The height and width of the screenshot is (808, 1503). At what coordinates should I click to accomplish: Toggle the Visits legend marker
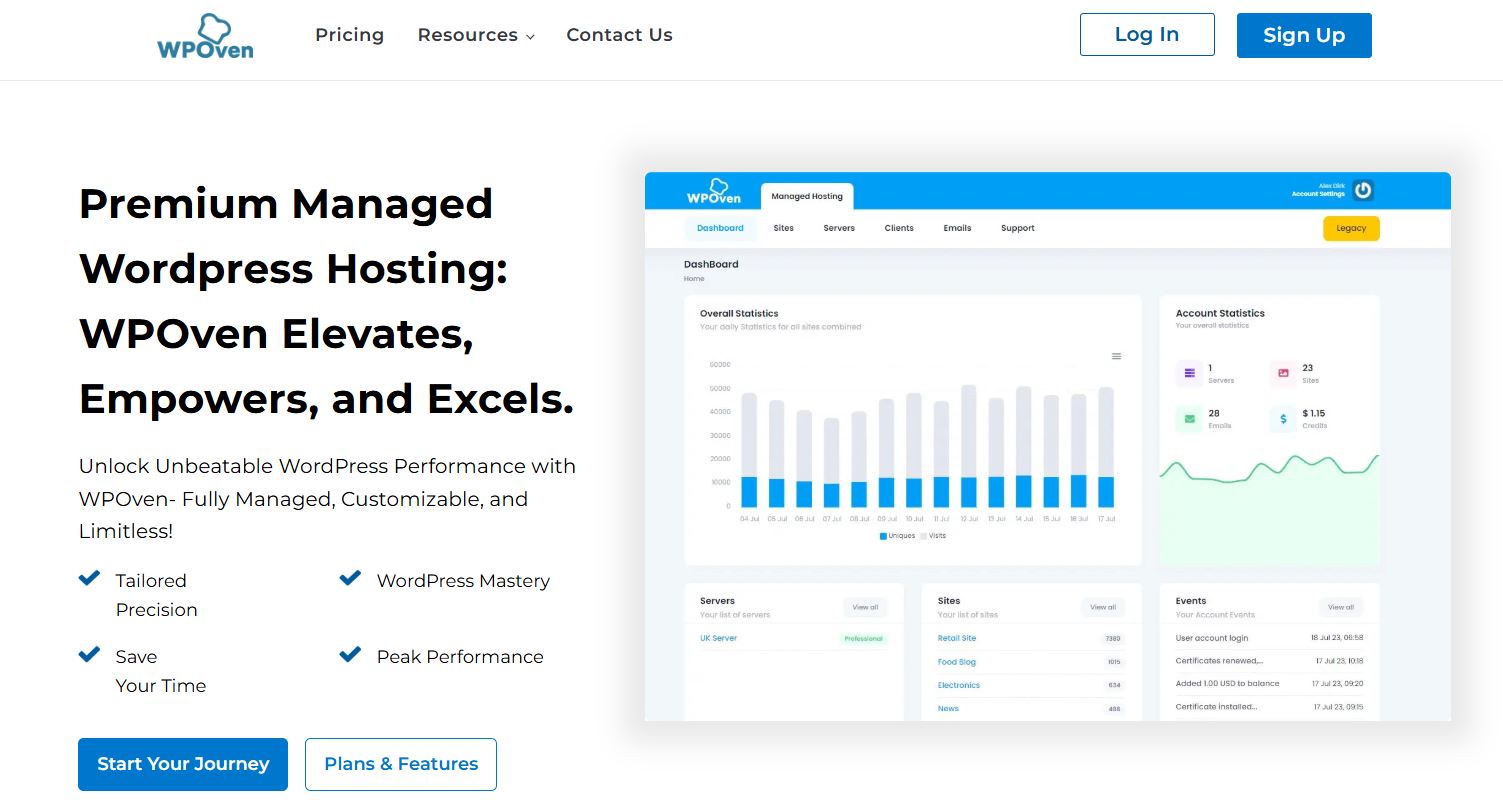point(923,536)
